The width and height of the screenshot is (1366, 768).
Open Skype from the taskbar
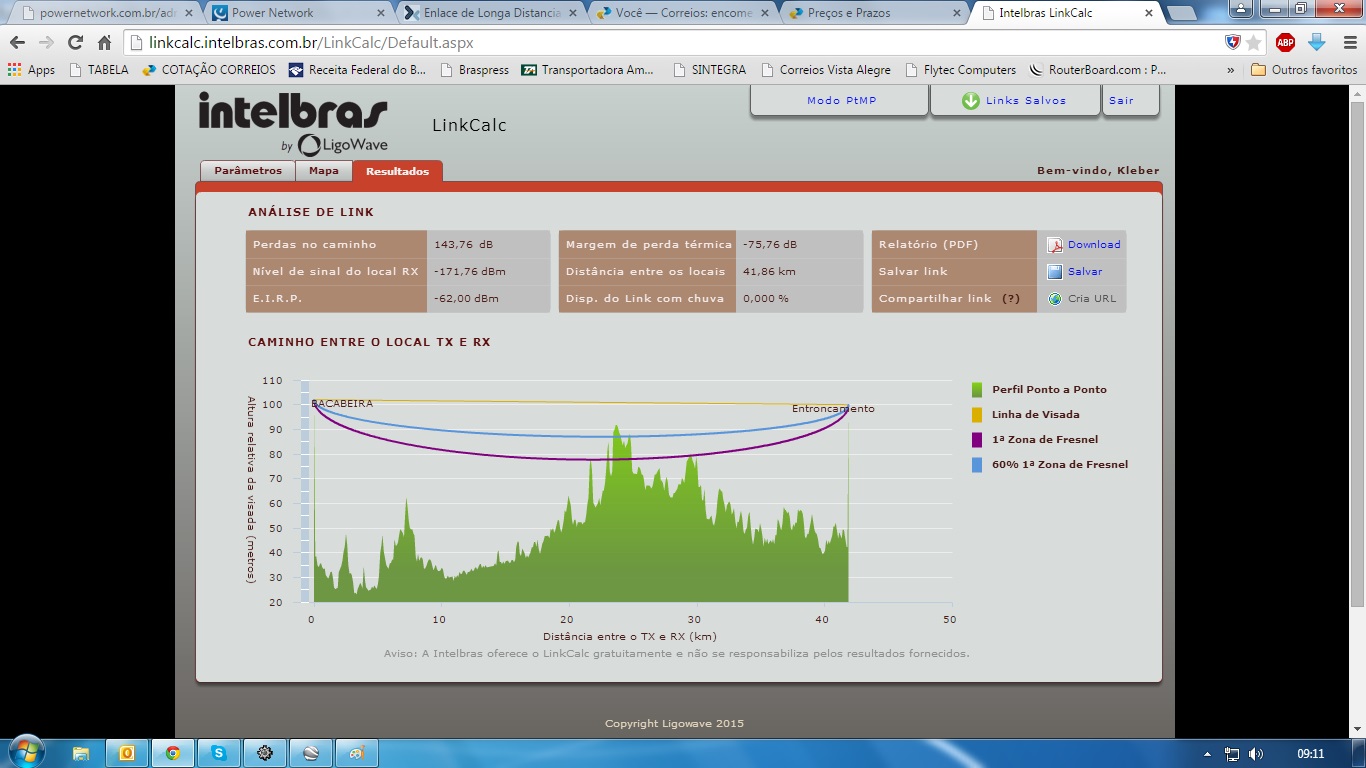(219, 753)
